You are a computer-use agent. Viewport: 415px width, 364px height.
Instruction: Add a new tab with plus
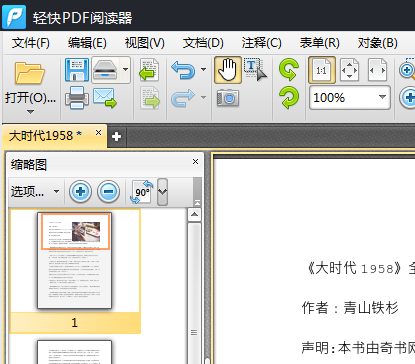click(116, 137)
